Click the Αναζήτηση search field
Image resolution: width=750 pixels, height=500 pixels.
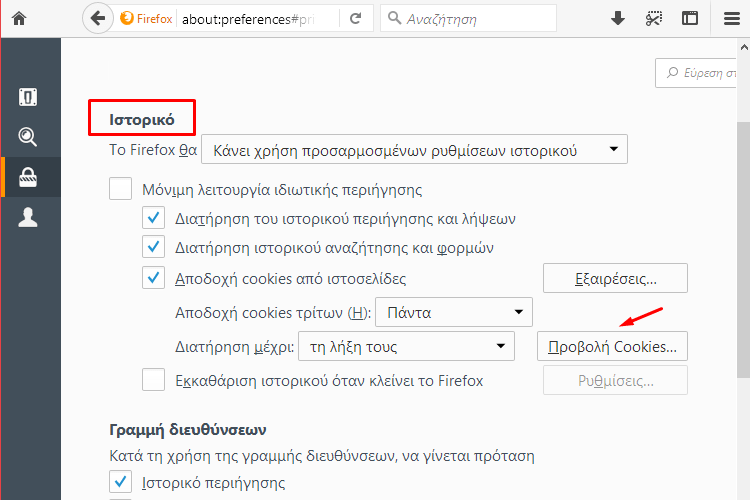(x=468, y=19)
